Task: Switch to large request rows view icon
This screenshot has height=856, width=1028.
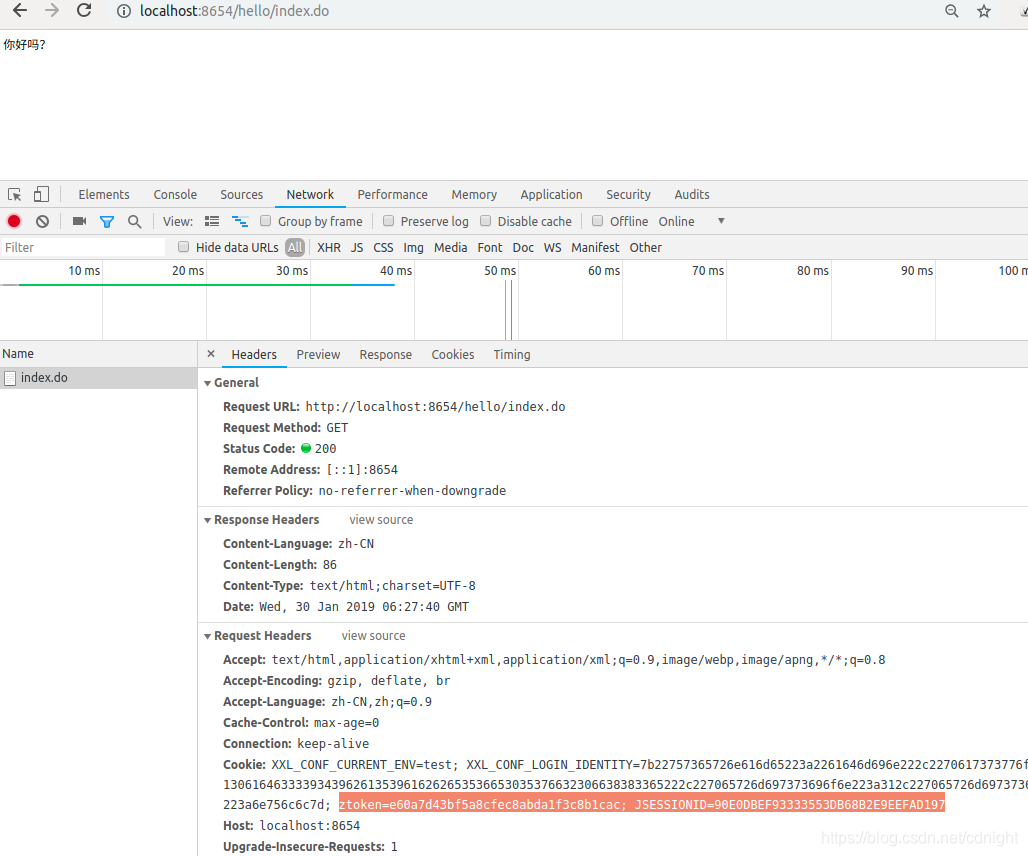Action: coord(212,222)
